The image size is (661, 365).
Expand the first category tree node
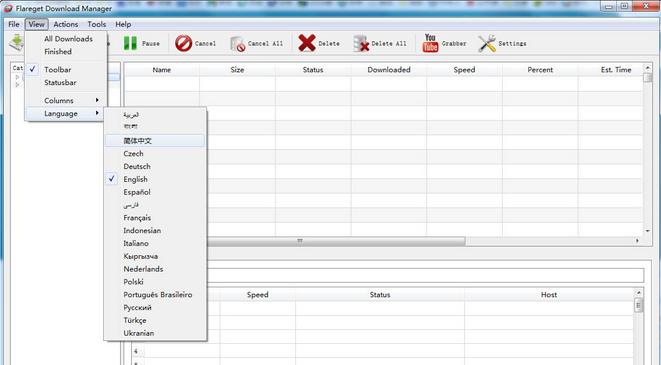(x=17, y=77)
